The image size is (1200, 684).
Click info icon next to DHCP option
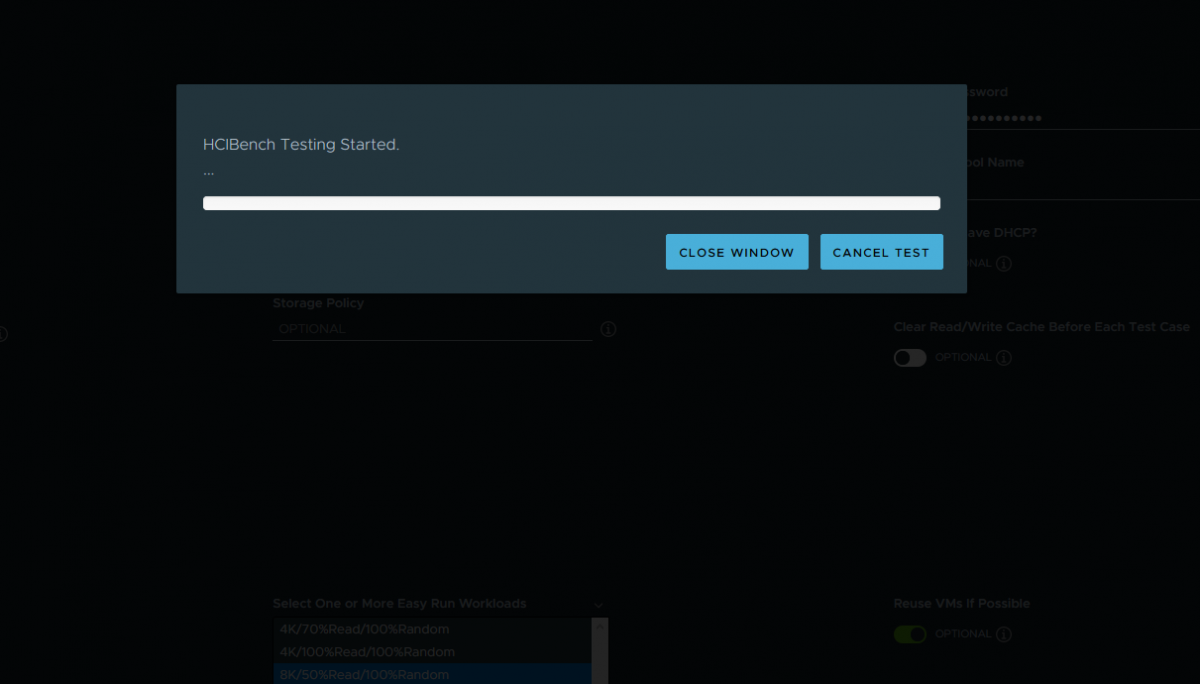pos(1004,264)
